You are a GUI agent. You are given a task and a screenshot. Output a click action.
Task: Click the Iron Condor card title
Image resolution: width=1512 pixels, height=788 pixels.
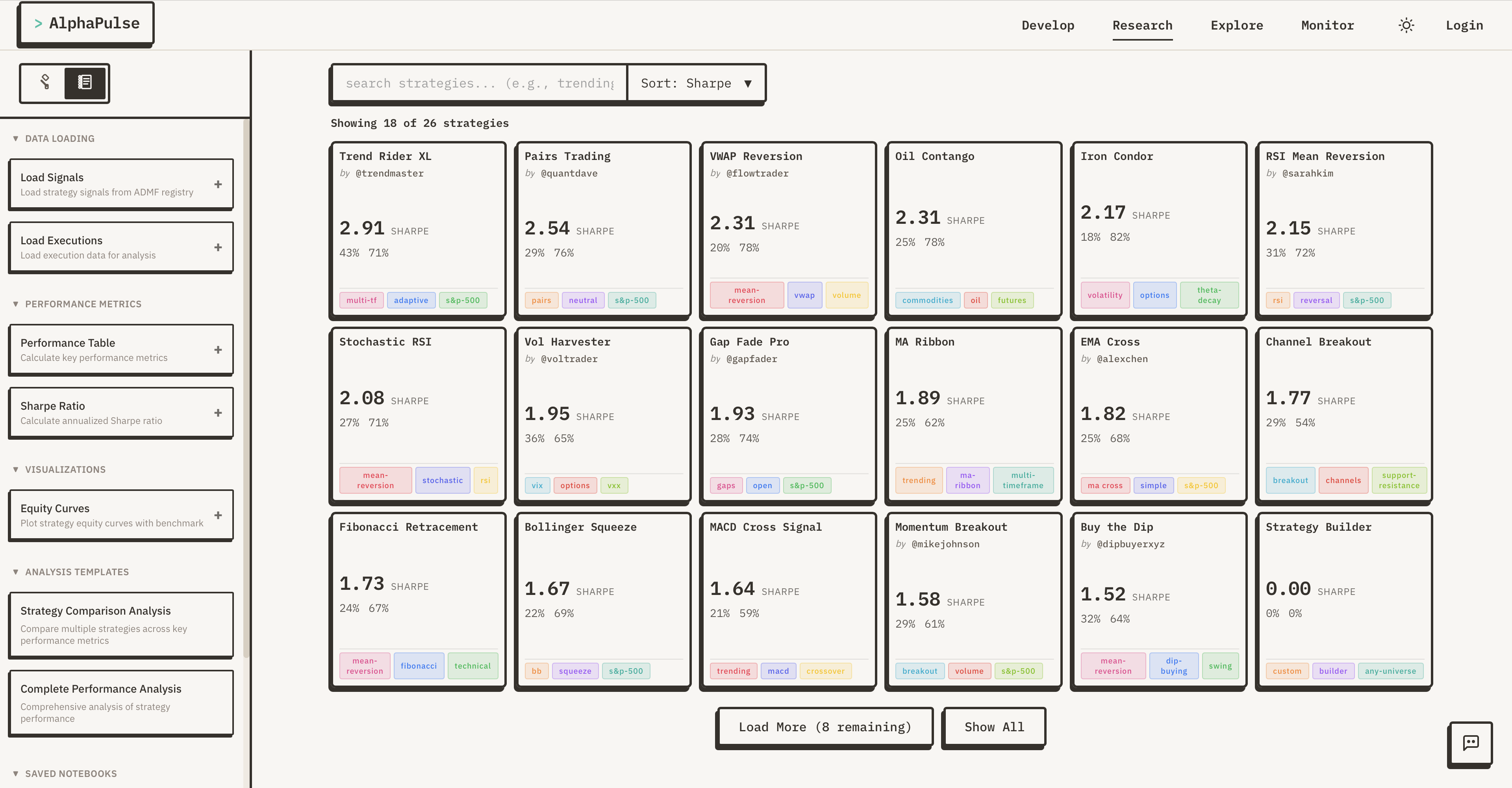[1116, 156]
